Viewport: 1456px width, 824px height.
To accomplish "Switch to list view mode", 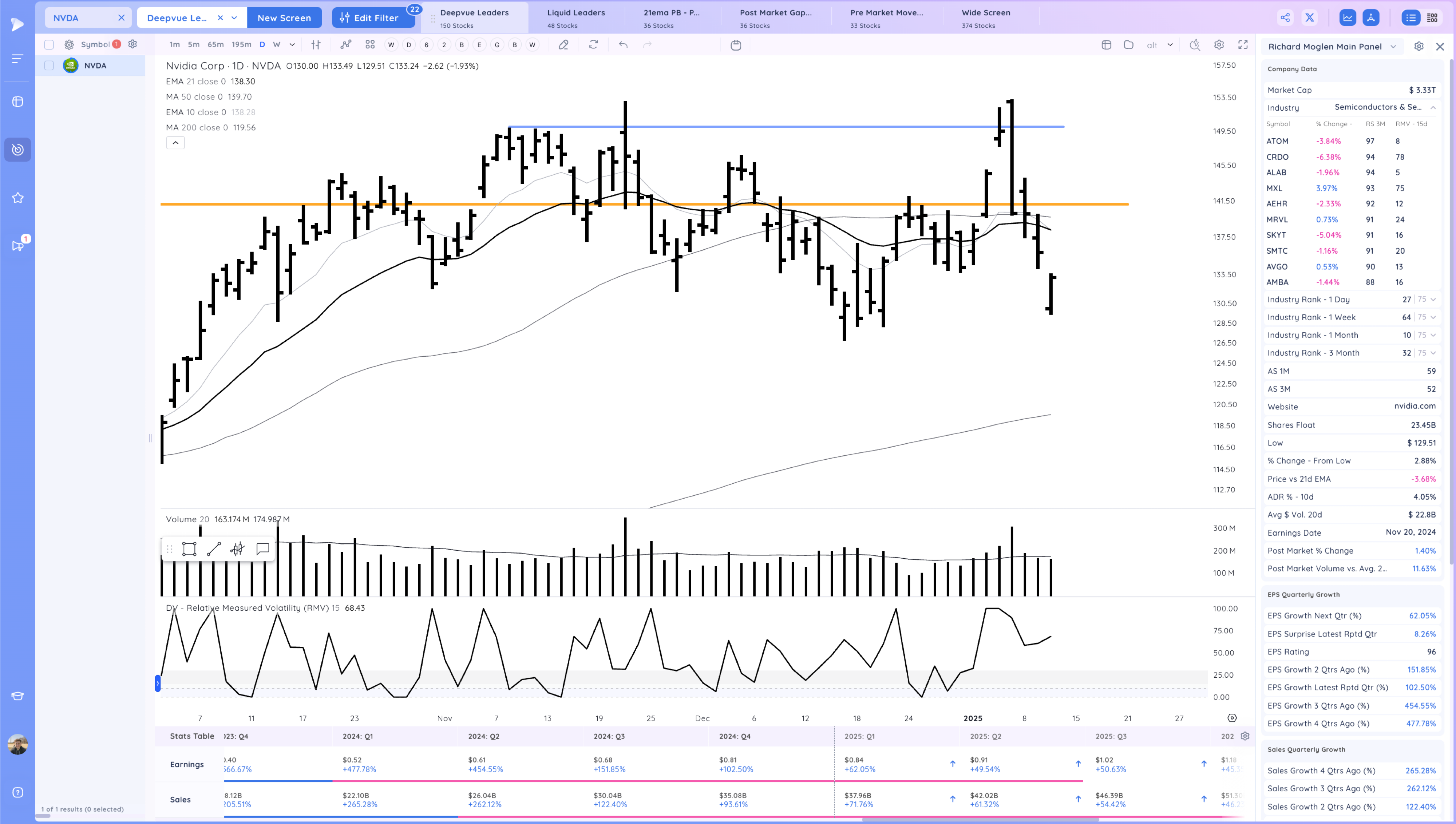I will (x=1411, y=17).
